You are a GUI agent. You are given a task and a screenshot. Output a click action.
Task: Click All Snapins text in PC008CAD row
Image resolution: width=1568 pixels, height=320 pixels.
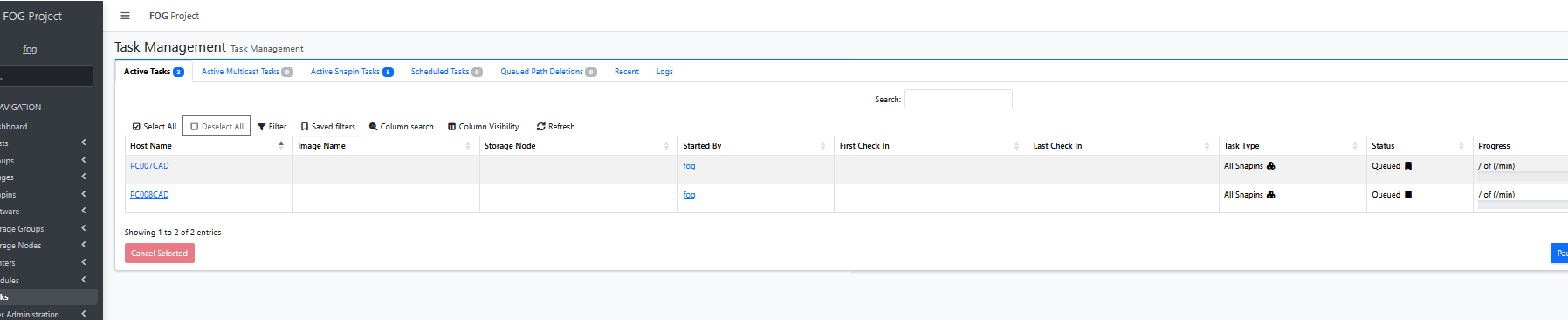click(x=1243, y=195)
